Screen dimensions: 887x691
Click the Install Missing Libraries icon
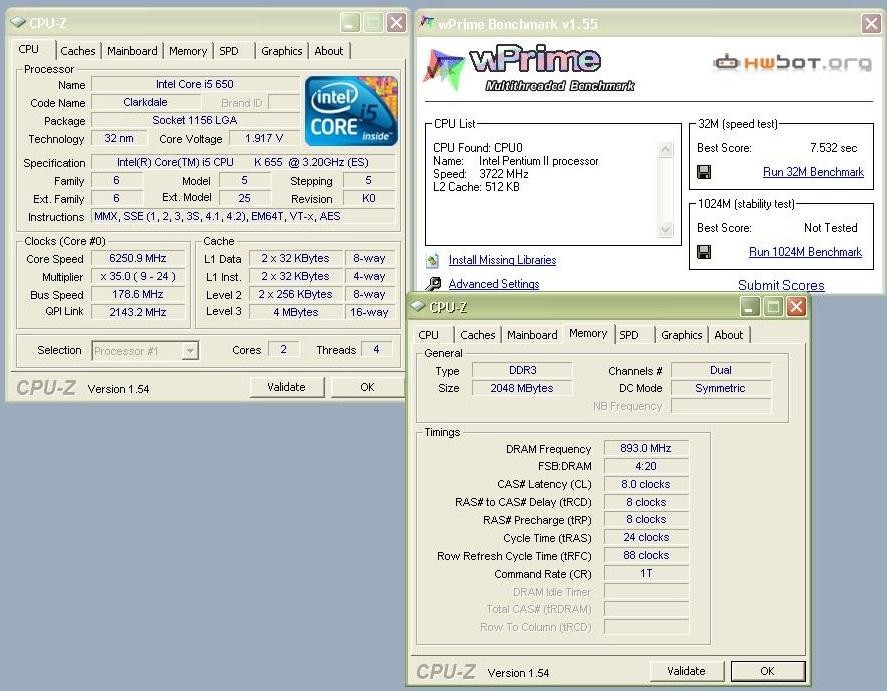433,260
